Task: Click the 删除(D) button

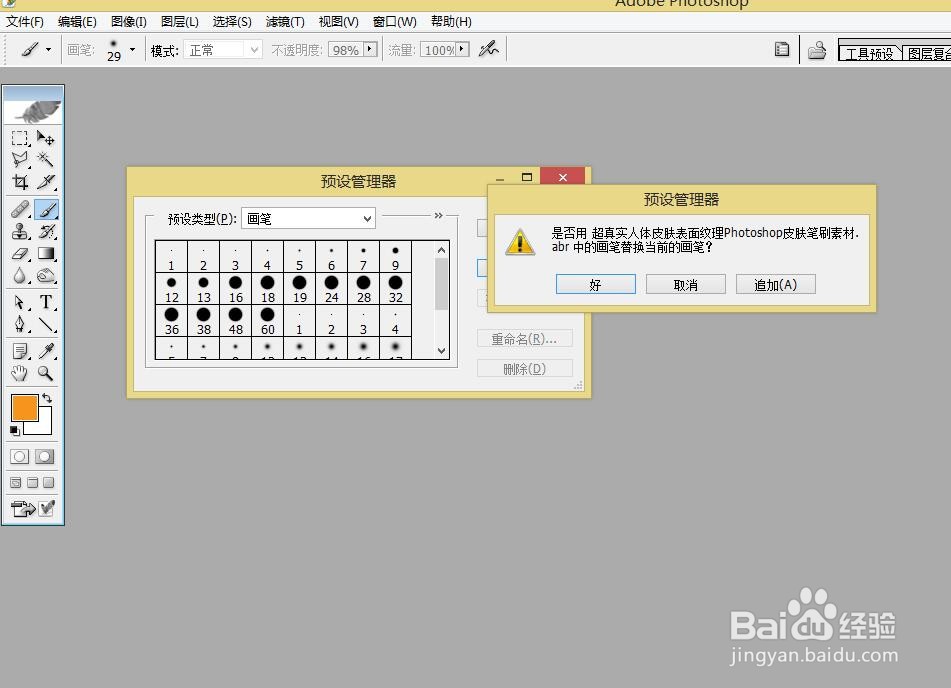Action: (x=525, y=368)
